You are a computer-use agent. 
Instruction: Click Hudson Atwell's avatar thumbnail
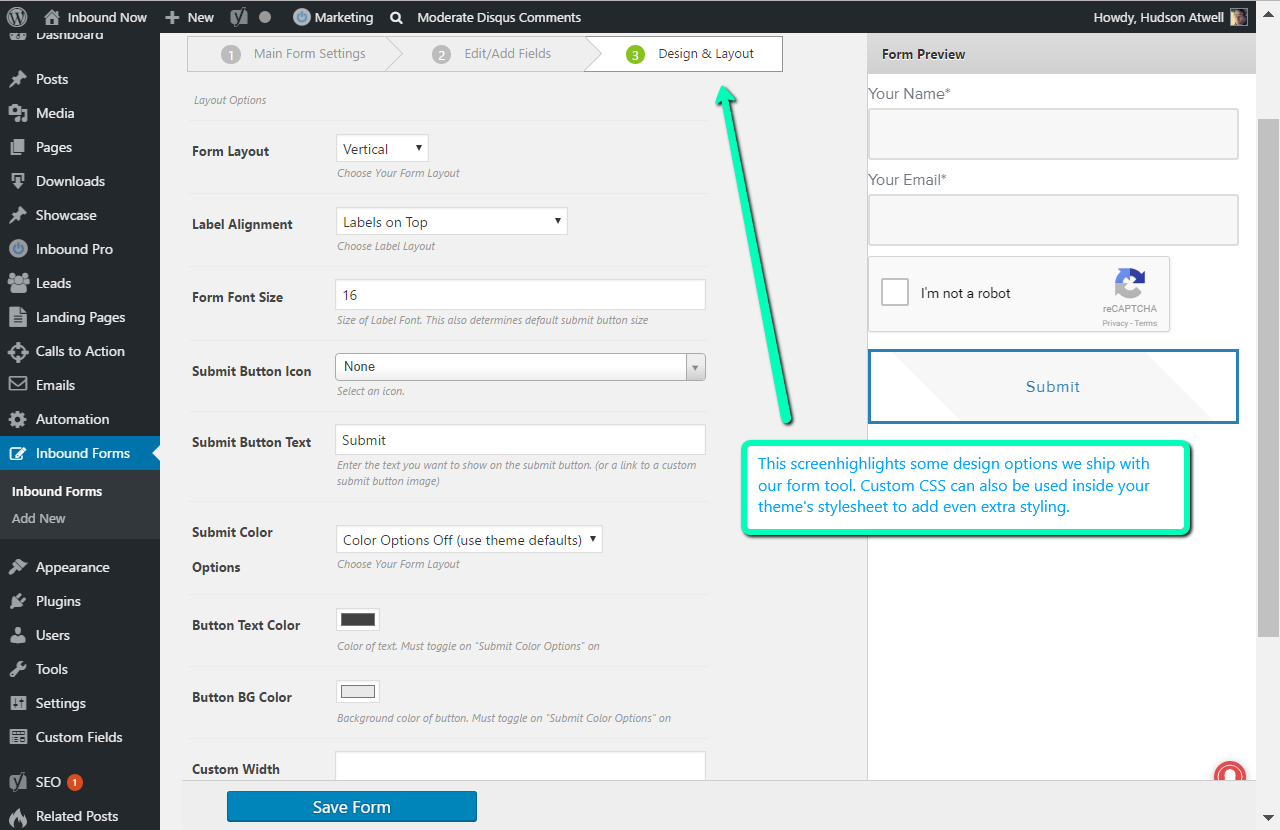[x=1238, y=17]
